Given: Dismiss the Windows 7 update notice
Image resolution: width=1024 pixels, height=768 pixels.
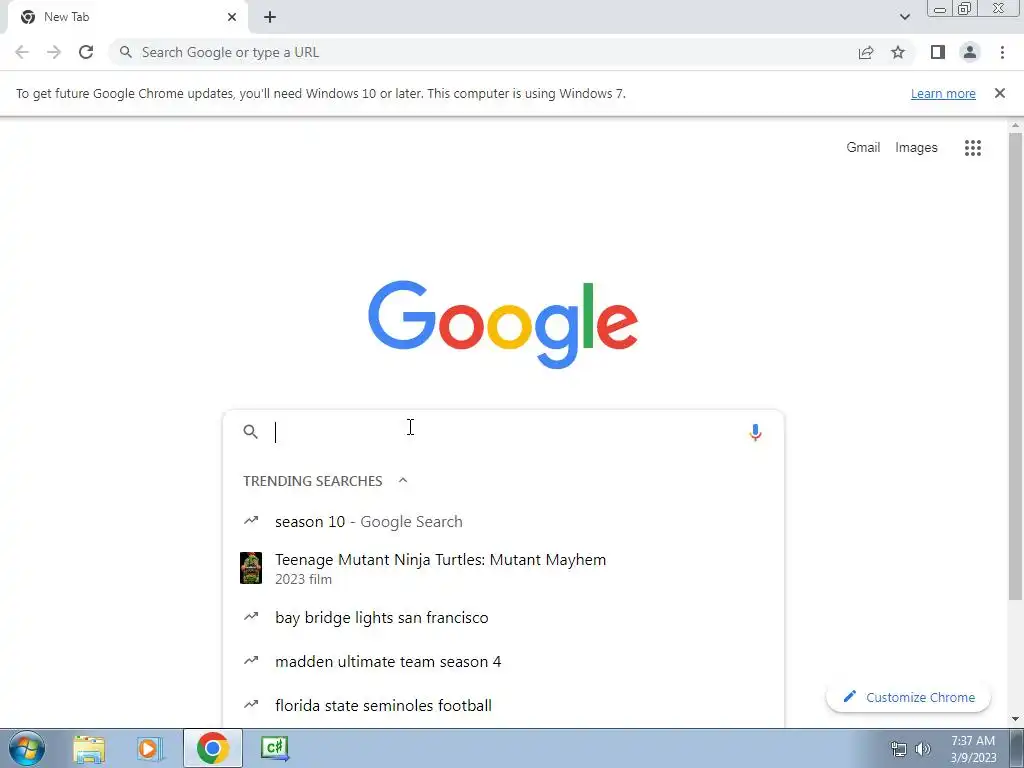Looking at the screenshot, I should coord(999,93).
